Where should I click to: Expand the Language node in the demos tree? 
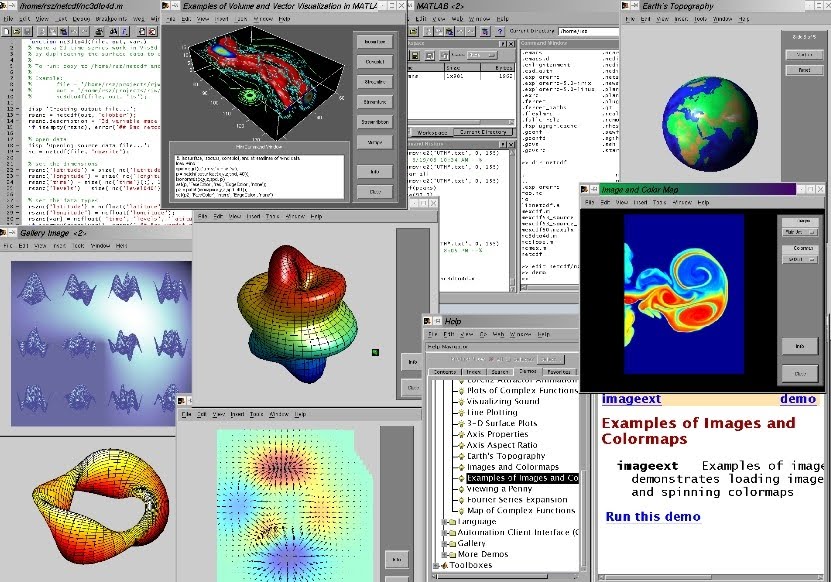444,521
